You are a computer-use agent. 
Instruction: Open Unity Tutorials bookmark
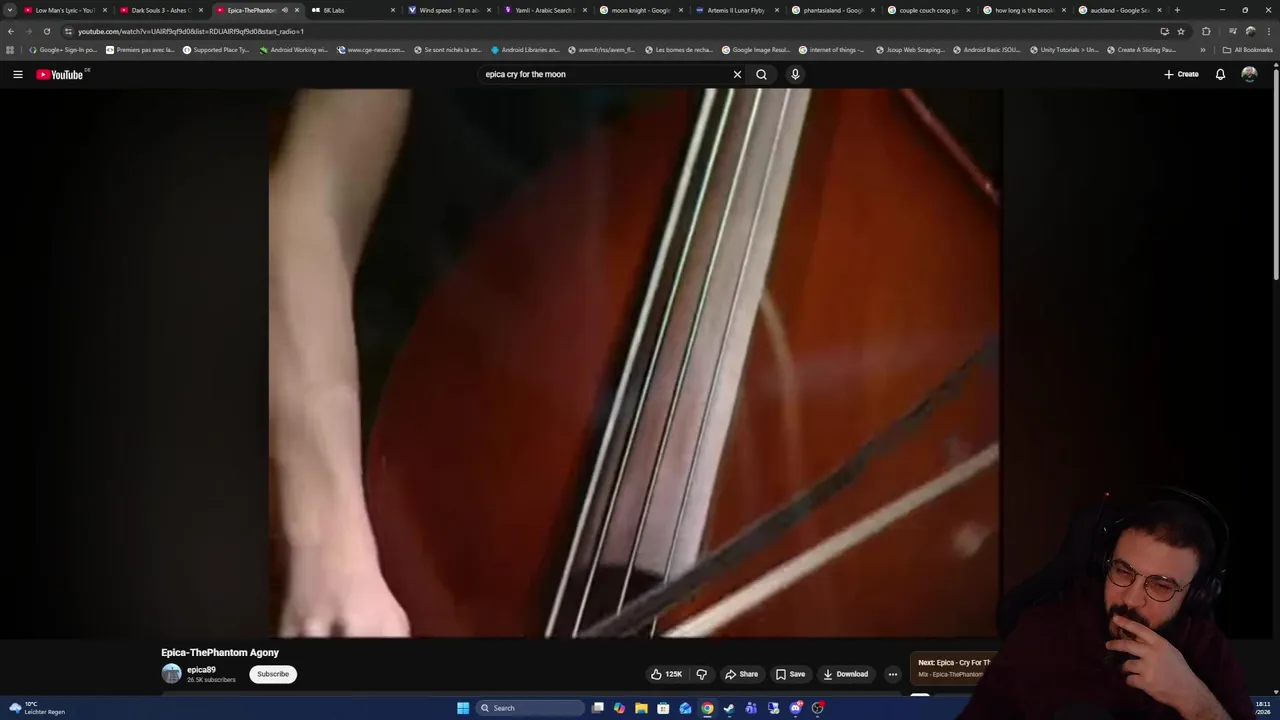coord(1063,49)
